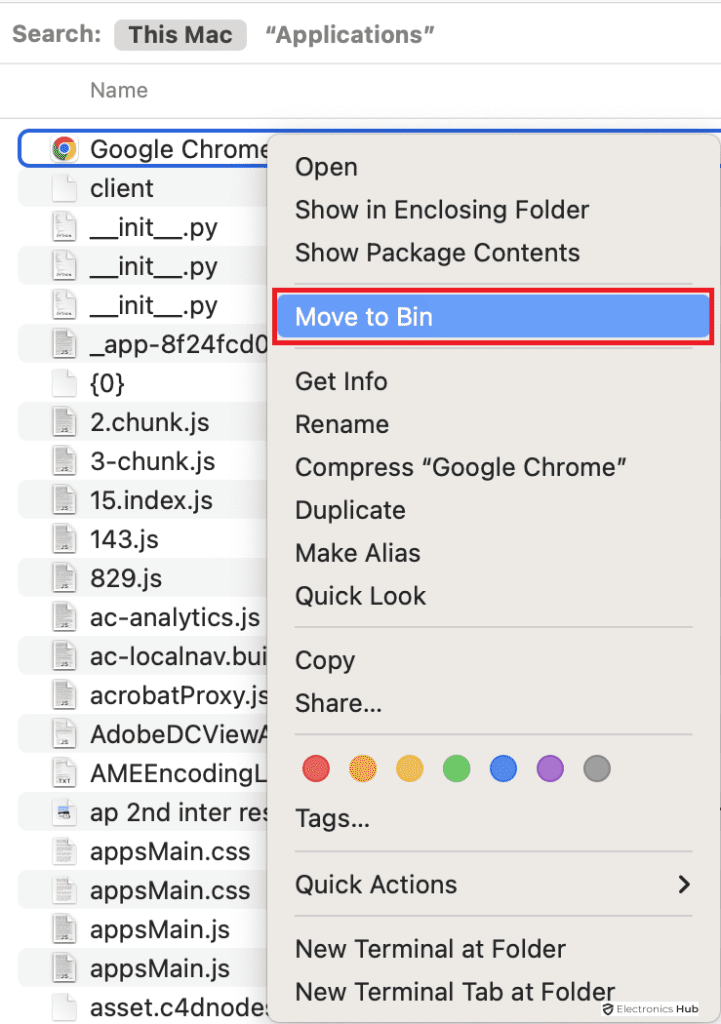
Task: Select Rename in the context menu
Action: tap(341, 424)
